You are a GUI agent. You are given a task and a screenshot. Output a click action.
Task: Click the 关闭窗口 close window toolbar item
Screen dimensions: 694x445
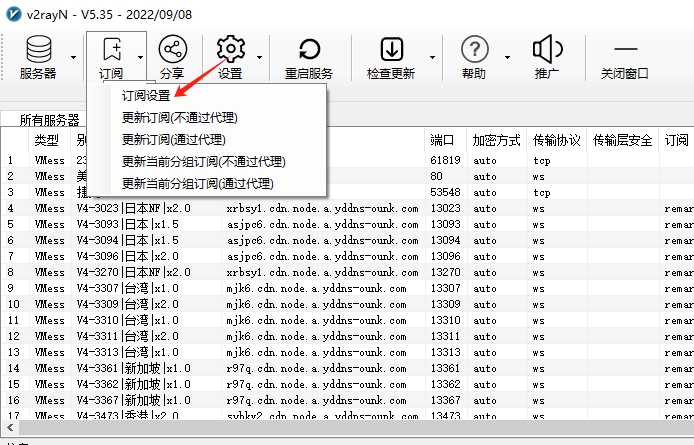625,58
